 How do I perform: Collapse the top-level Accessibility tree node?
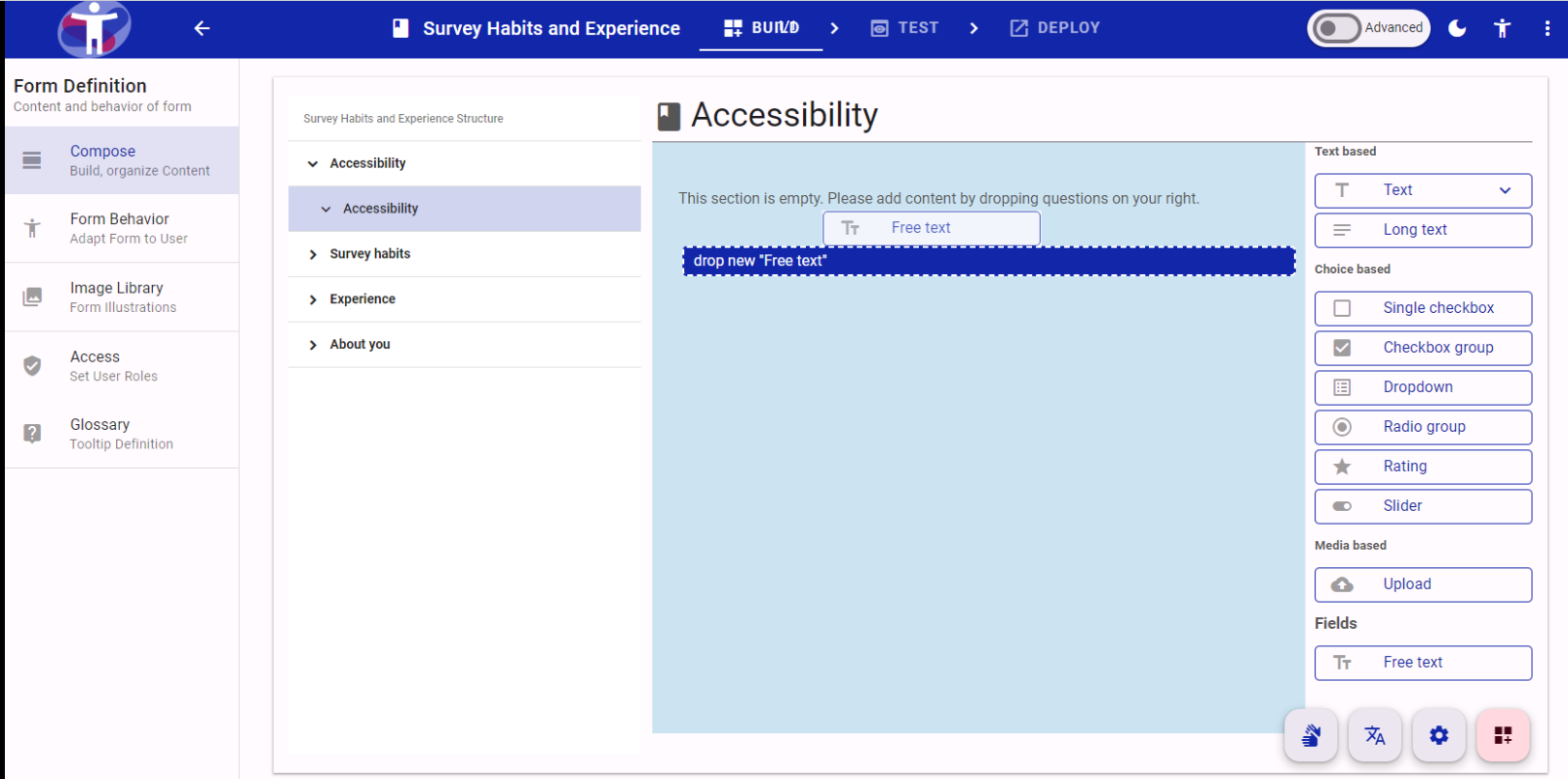313,164
